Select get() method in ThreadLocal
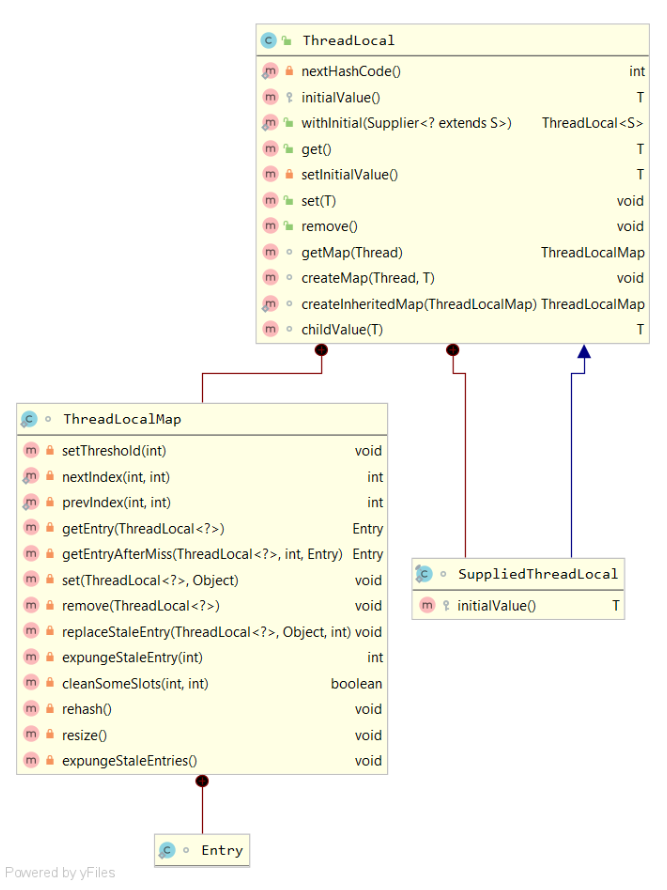The image size is (667, 890). coord(452,149)
